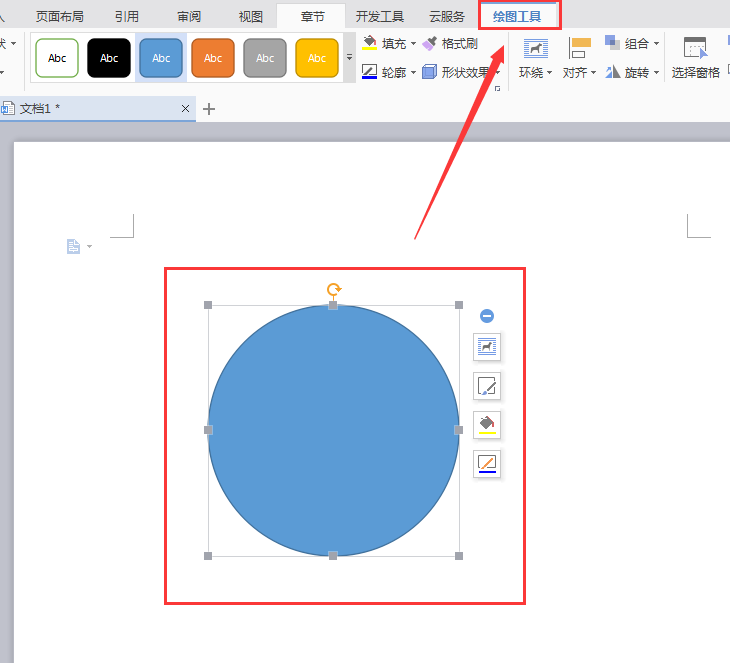Click the 形状效果 shape effects icon
This screenshot has height=663, width=730.
point(429,72)
